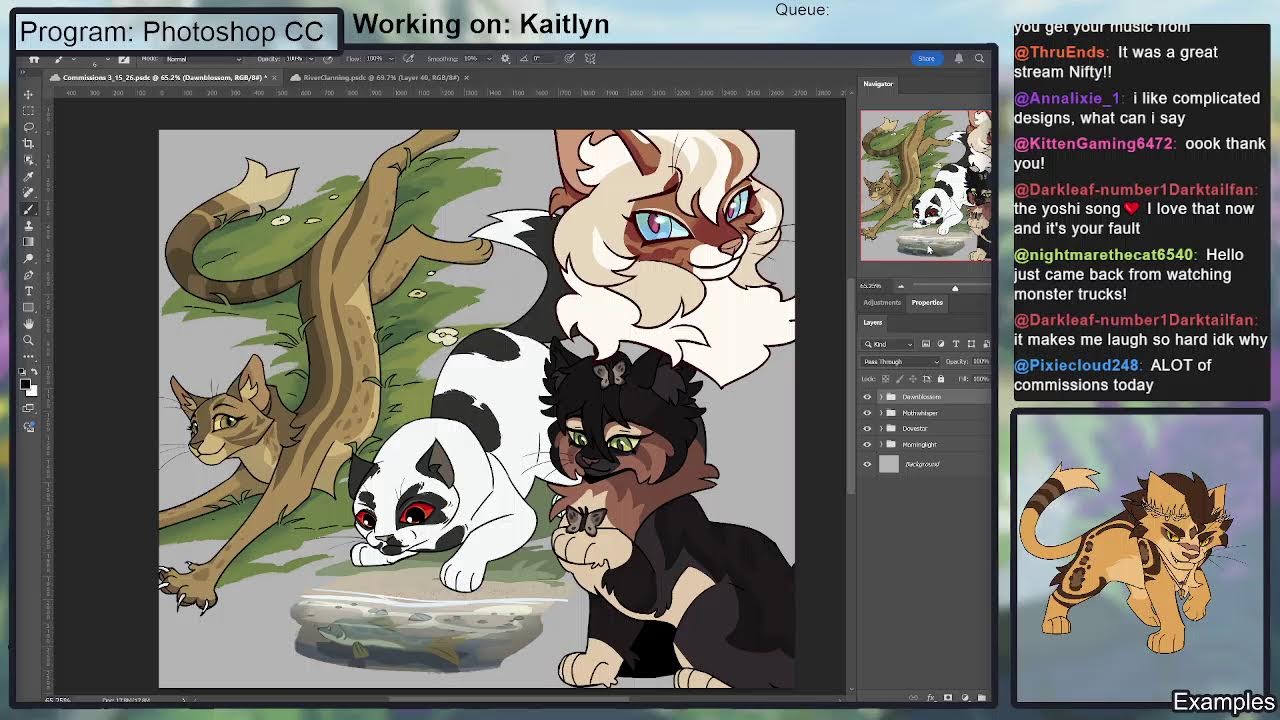The image size is (1280, 720).
Task: Select the Layers panel tab
Action: (873, 322)
